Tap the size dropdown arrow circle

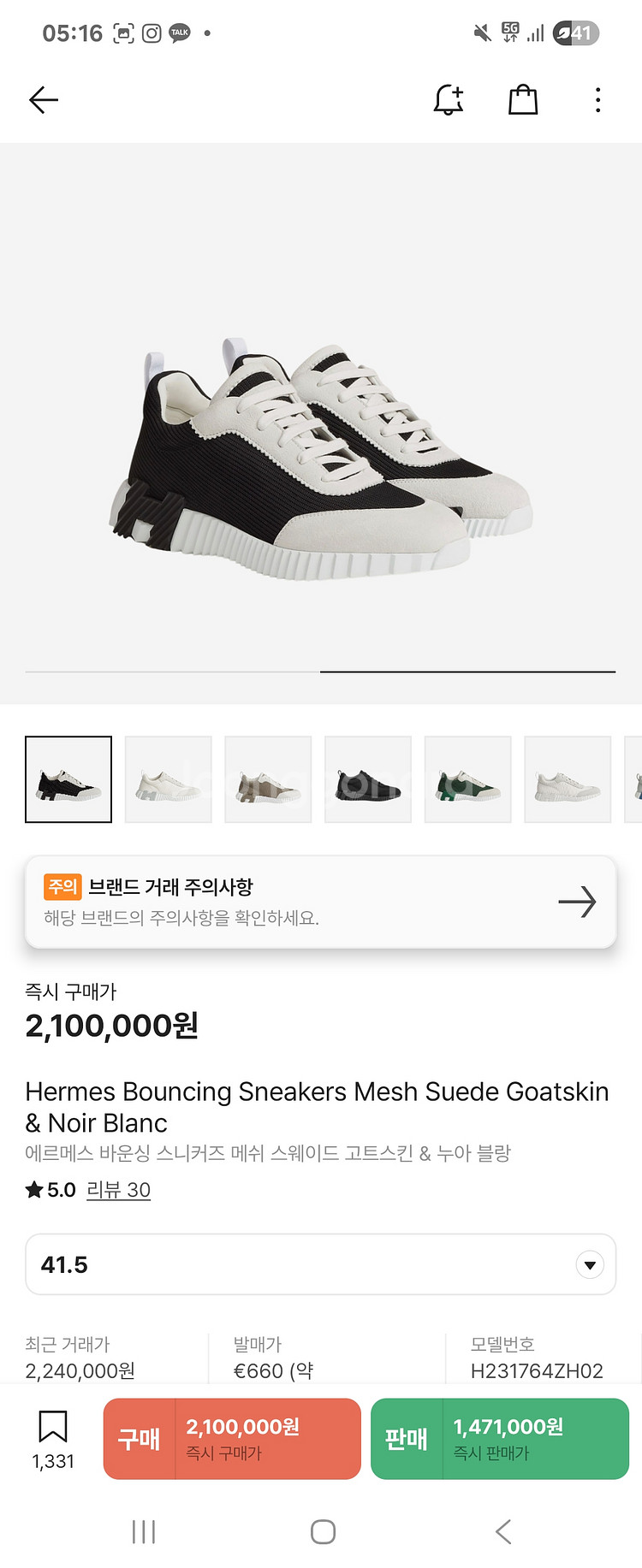pos(590,1264)
